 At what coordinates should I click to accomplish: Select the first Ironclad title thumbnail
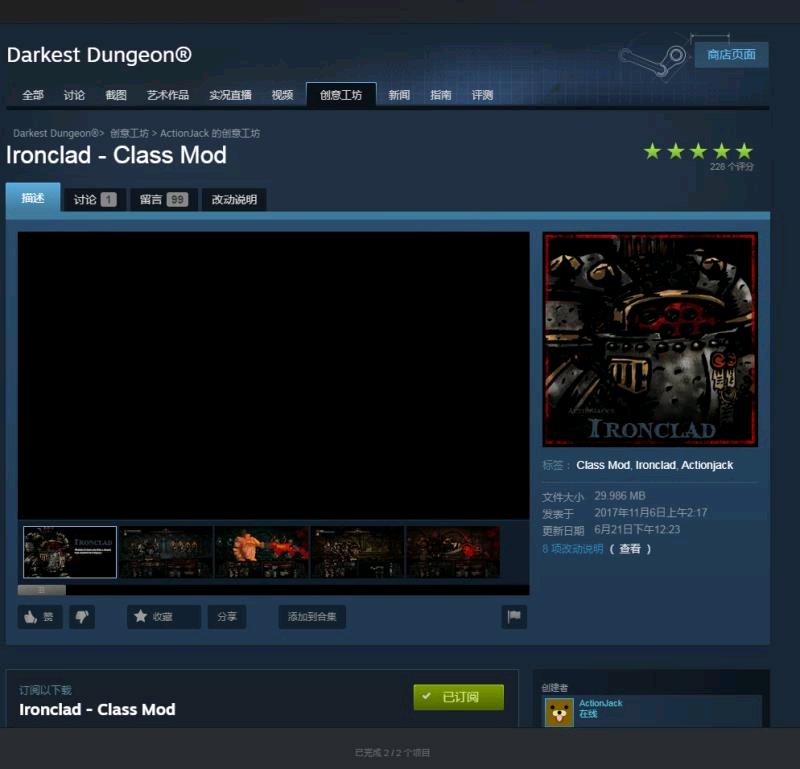[70, 552]
